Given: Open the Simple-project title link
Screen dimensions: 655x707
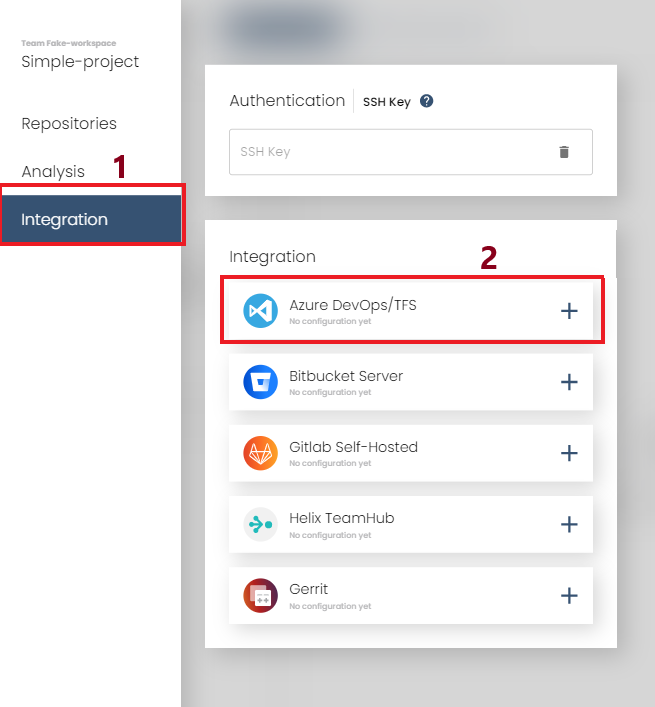Looking at the screenshot, I should [x=80, y=62].
